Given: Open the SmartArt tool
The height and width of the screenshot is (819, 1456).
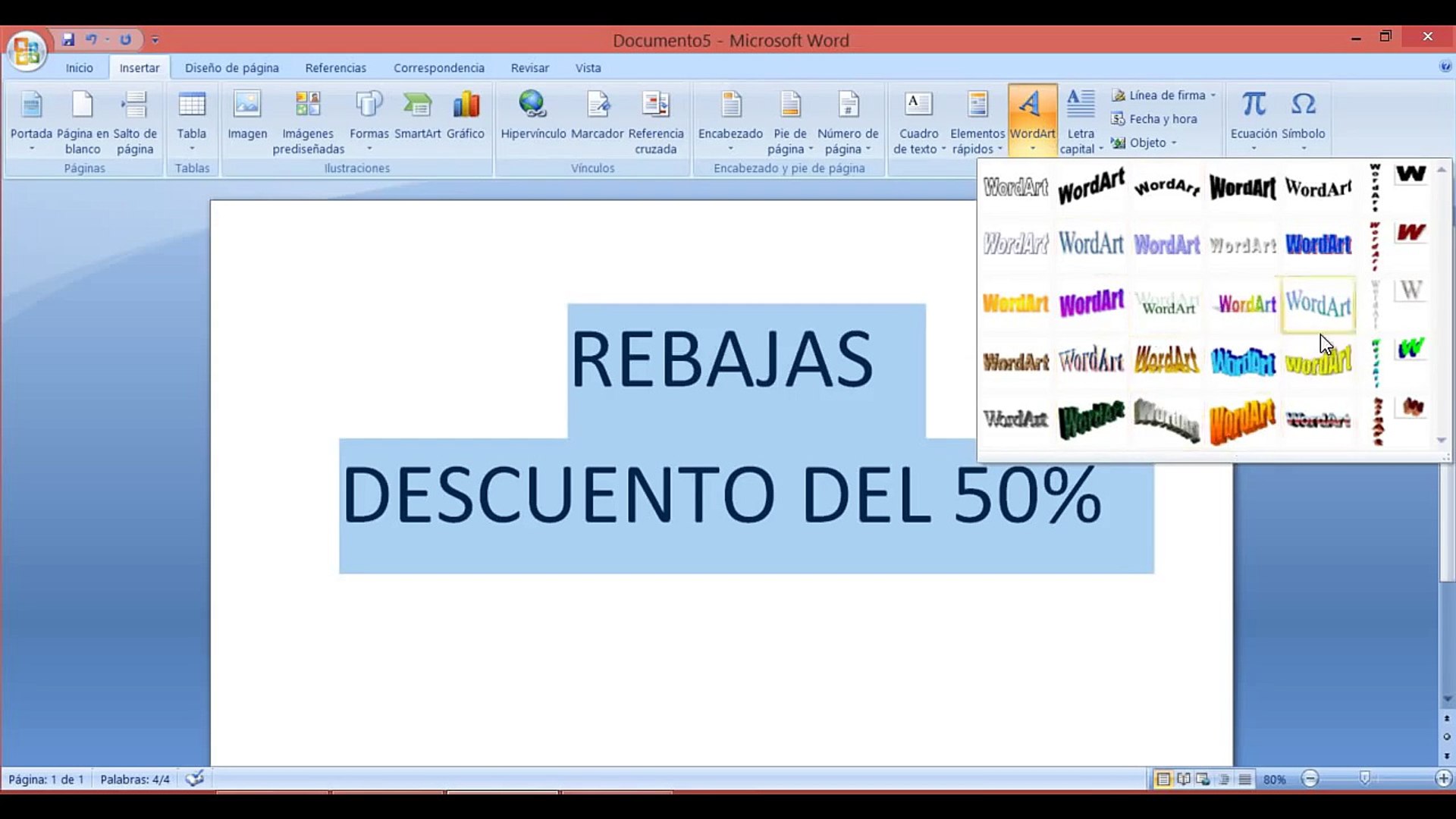Looking at the screenshot, I should point(417,105).
